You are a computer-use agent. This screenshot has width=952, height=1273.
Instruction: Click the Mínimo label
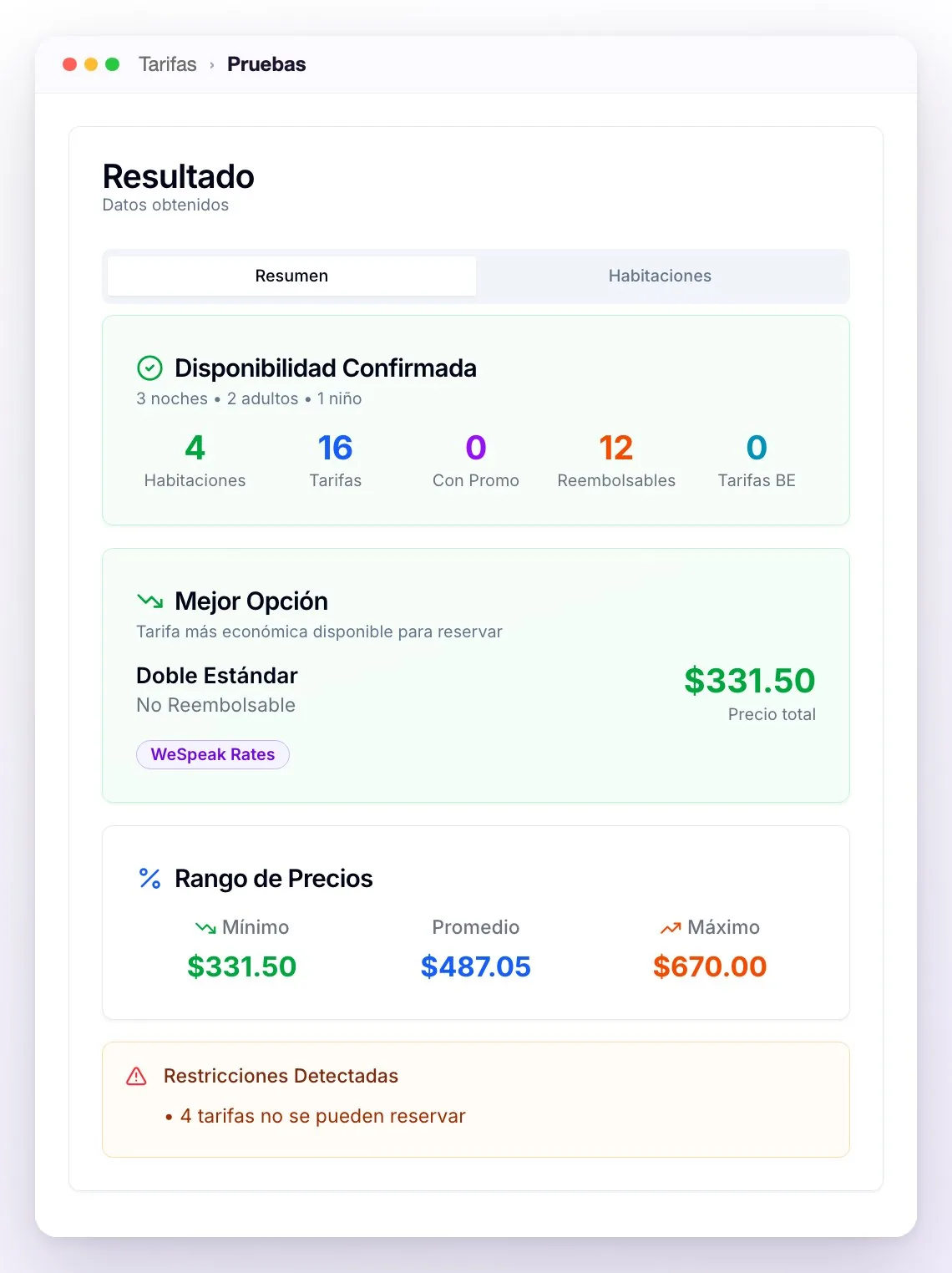[256, 927]
